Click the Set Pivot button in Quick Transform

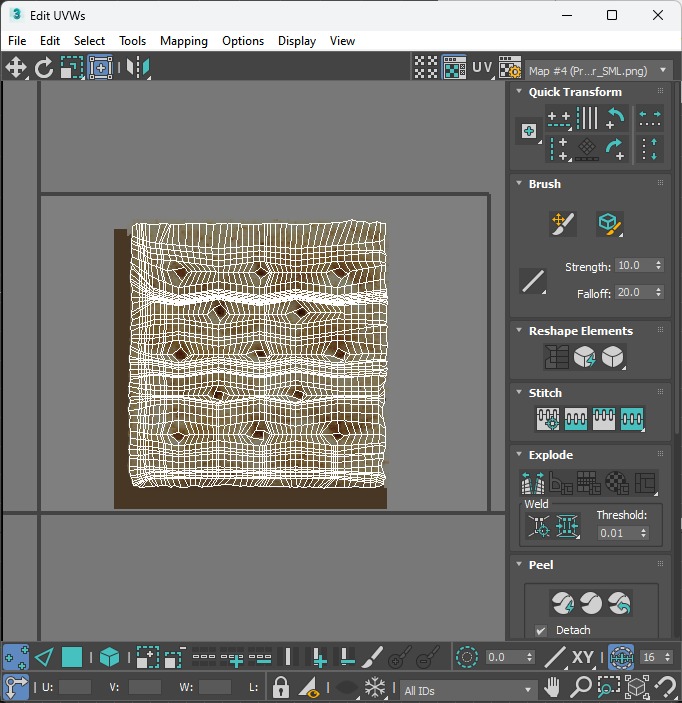[529, 131]
